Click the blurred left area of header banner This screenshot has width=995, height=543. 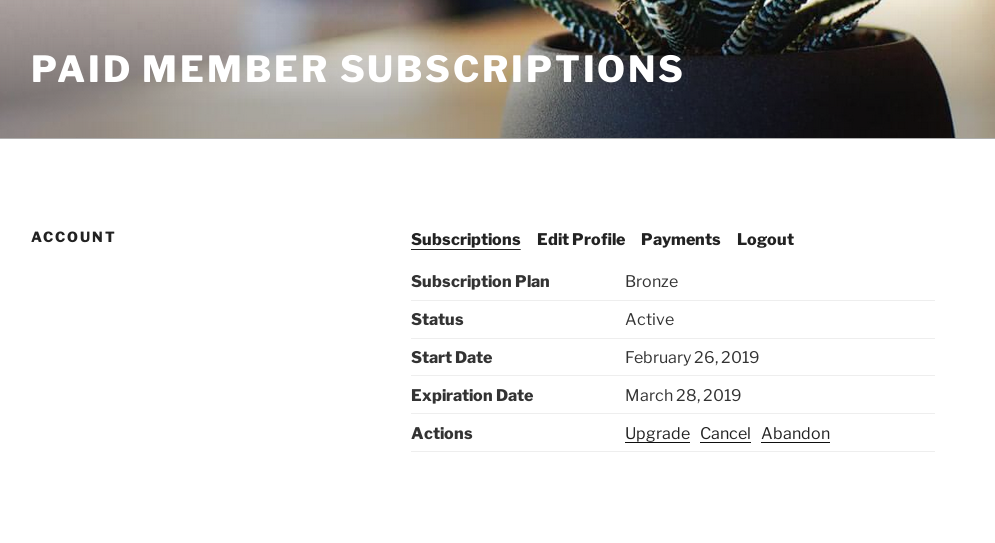point(200,115)
